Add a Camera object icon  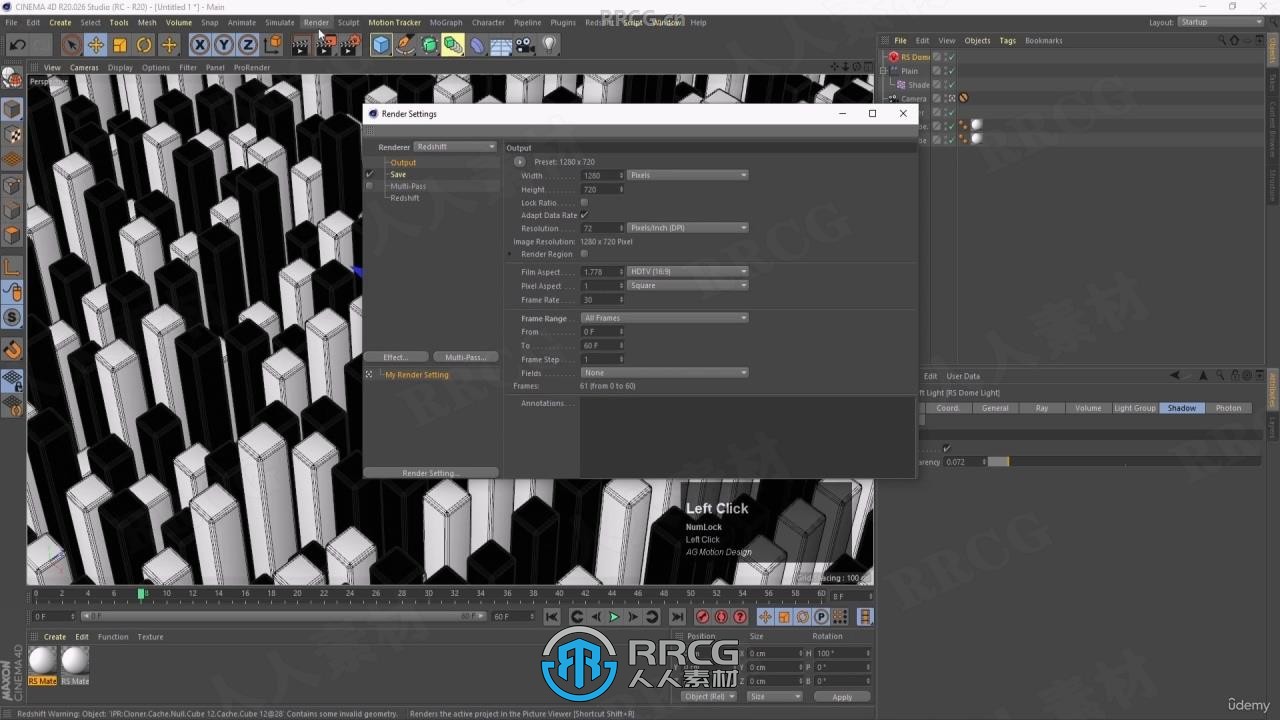[x=525, y=45]
